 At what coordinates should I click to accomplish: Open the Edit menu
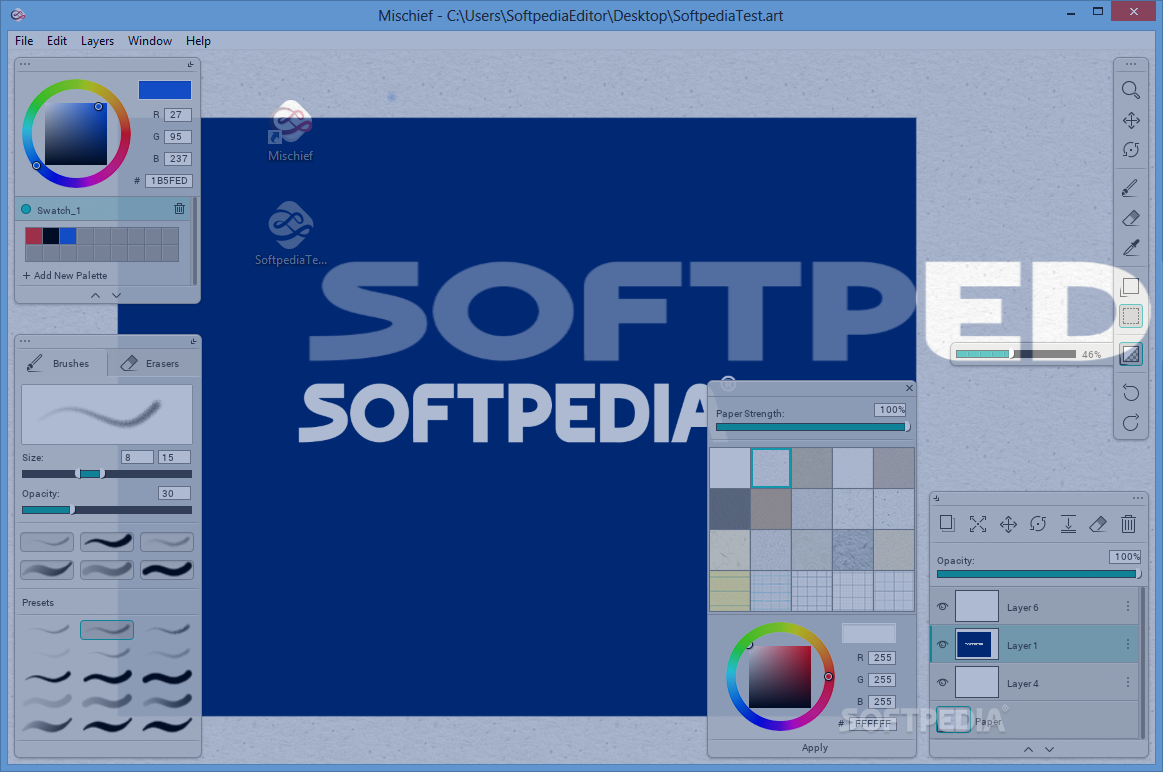point(56,41)
